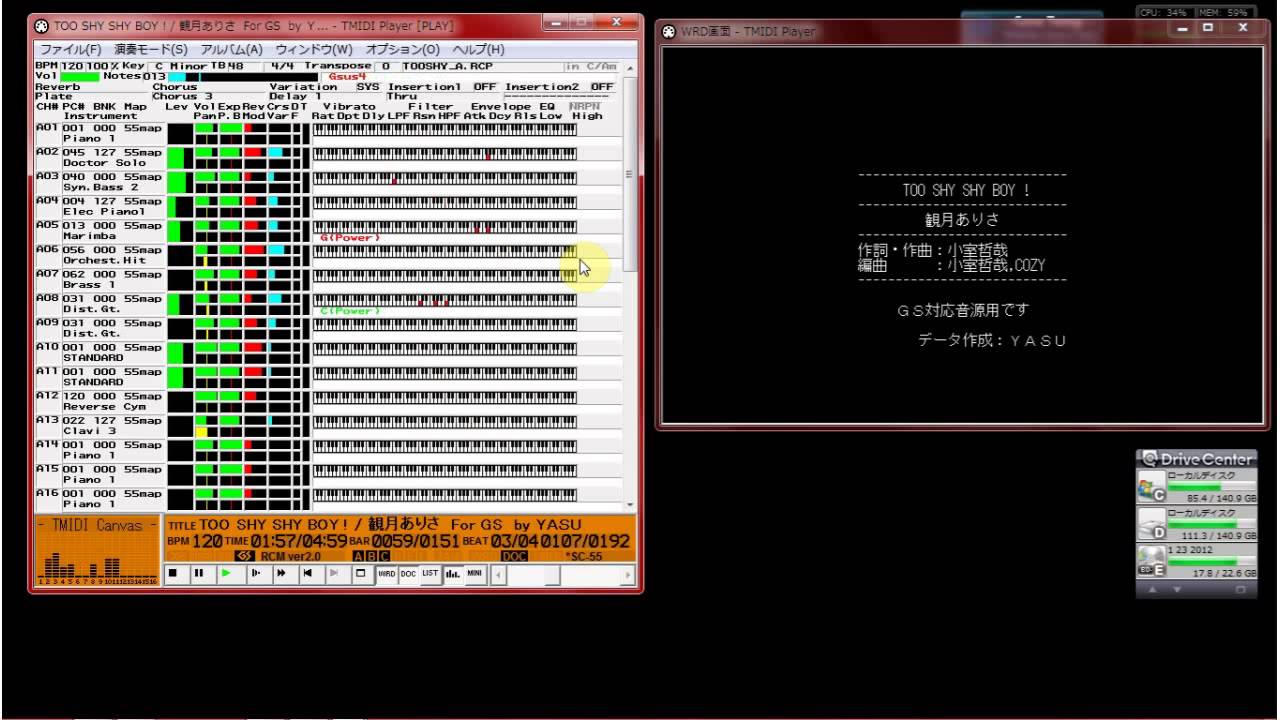Viewport: 1280px width, 720px height.
Task: Open the LIST playlist button
Action: coord(430,573)
